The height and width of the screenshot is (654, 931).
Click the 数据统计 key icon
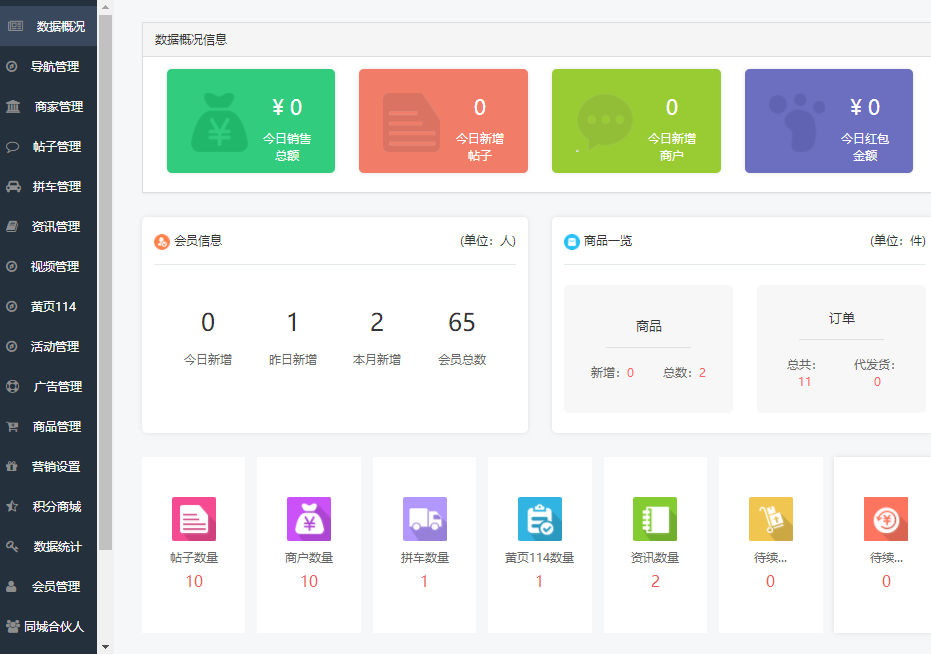12,546
